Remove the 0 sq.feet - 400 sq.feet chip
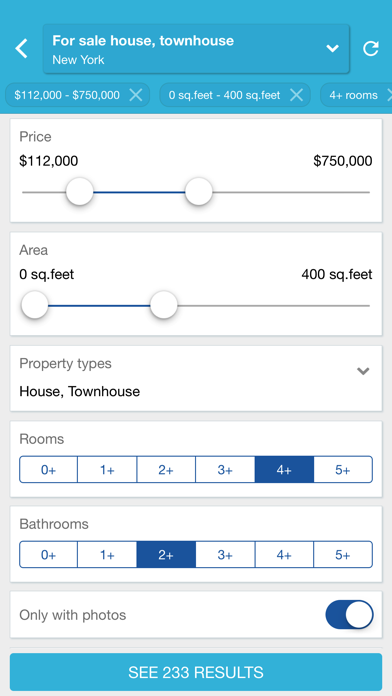The width and height of the screenshot is (392, 696). [296, 95]
